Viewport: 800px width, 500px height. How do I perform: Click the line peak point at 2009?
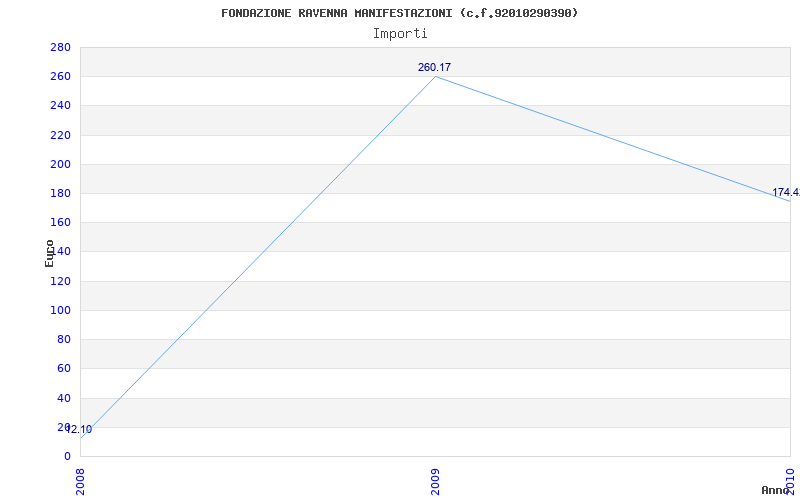(x=435, y=77)
